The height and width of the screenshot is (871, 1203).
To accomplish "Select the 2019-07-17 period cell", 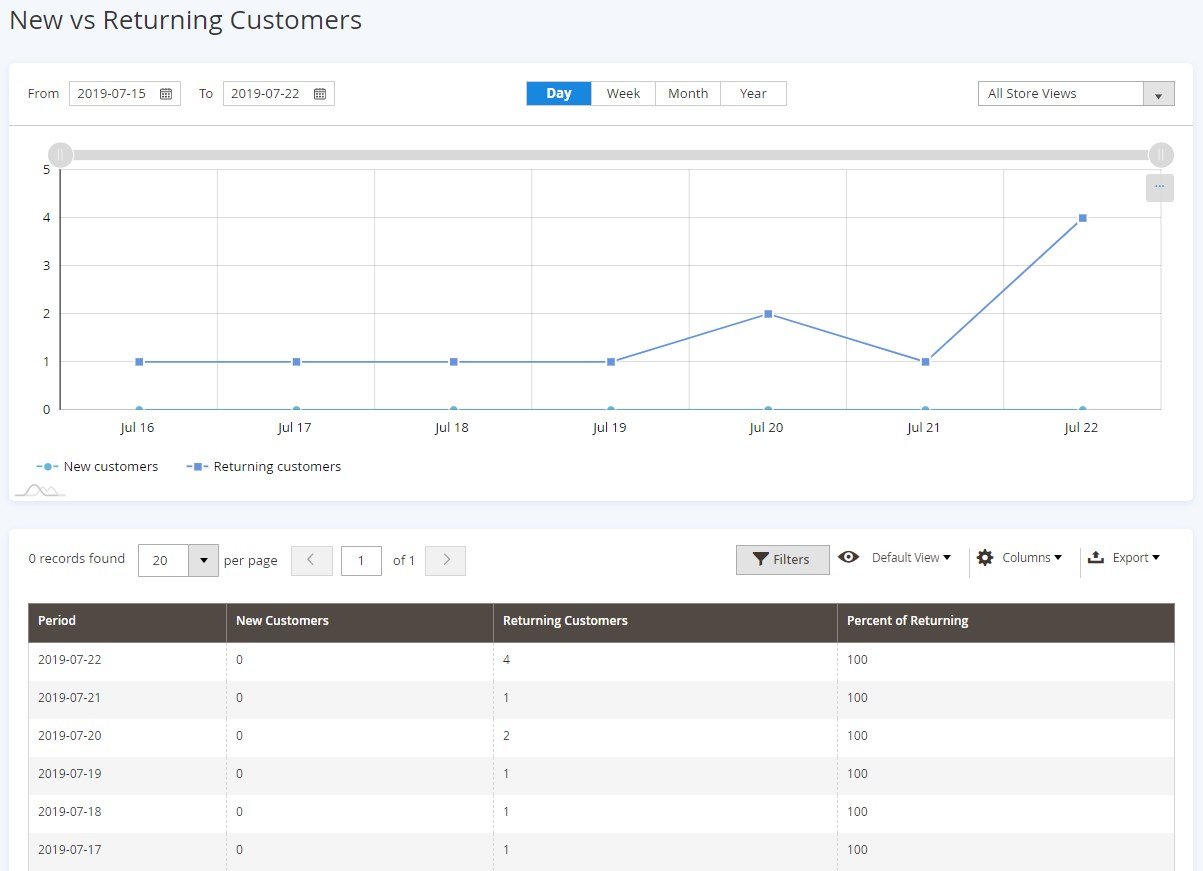I will 127,850.
